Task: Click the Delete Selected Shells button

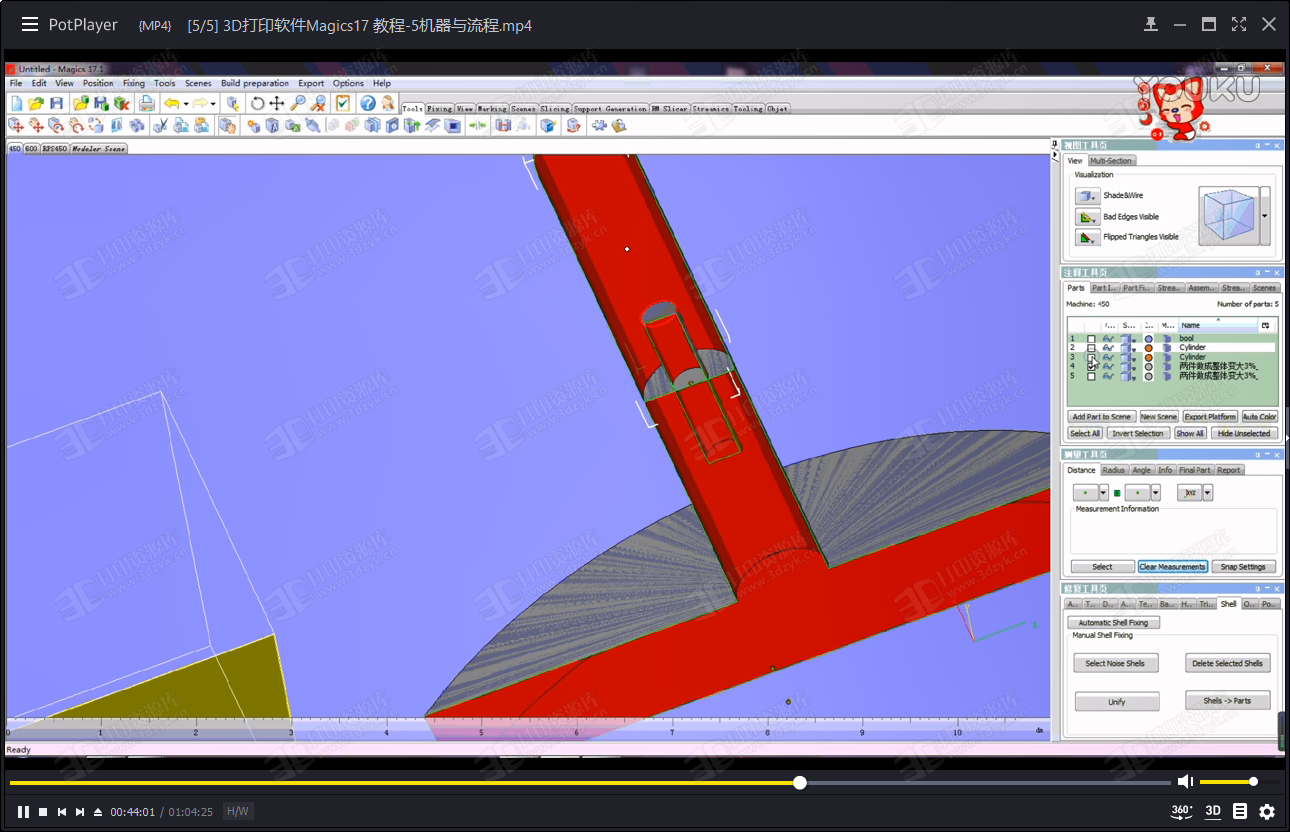Action: click(1228, 663)
